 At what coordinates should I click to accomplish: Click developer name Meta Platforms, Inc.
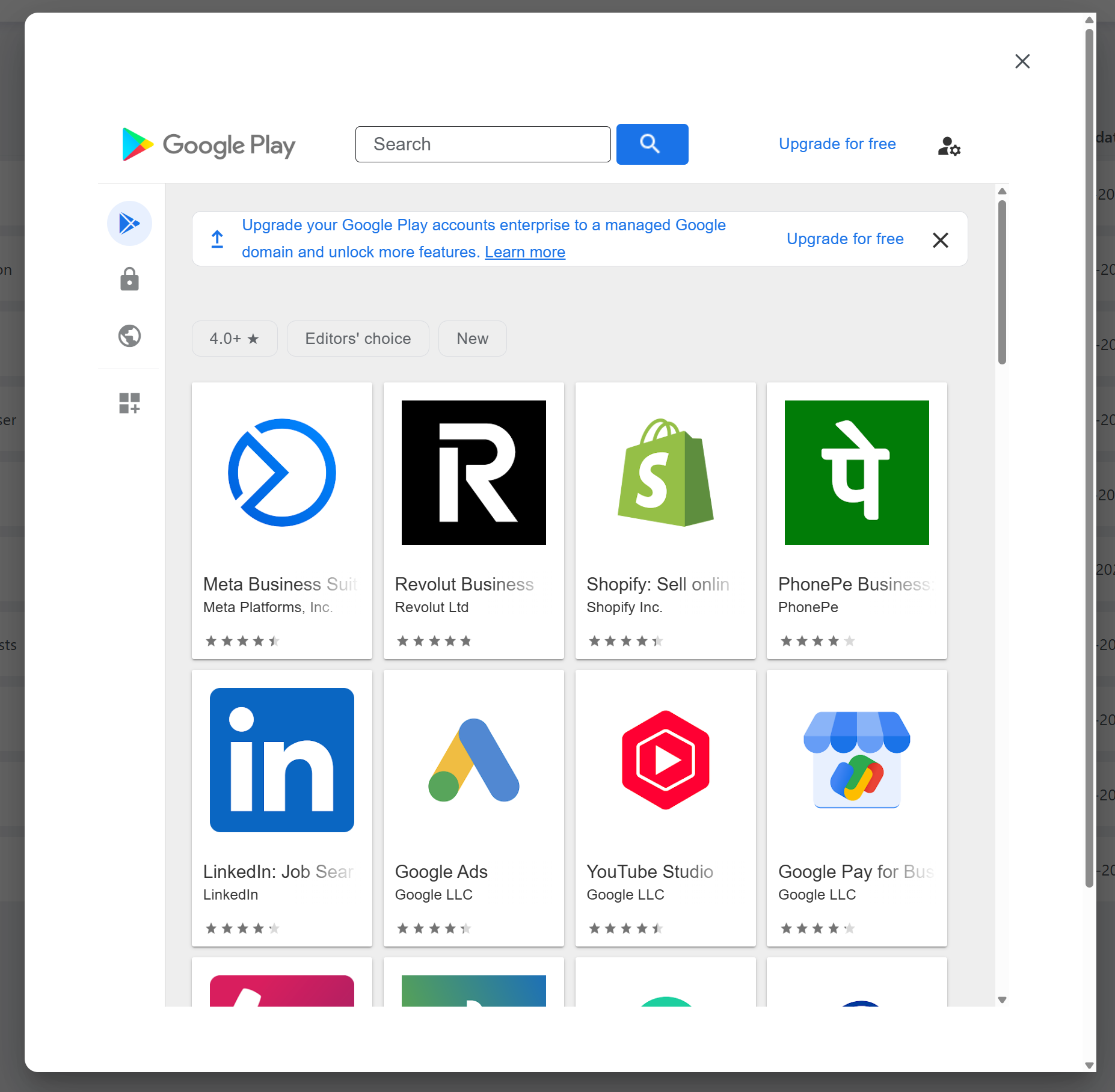pos(268,607)
